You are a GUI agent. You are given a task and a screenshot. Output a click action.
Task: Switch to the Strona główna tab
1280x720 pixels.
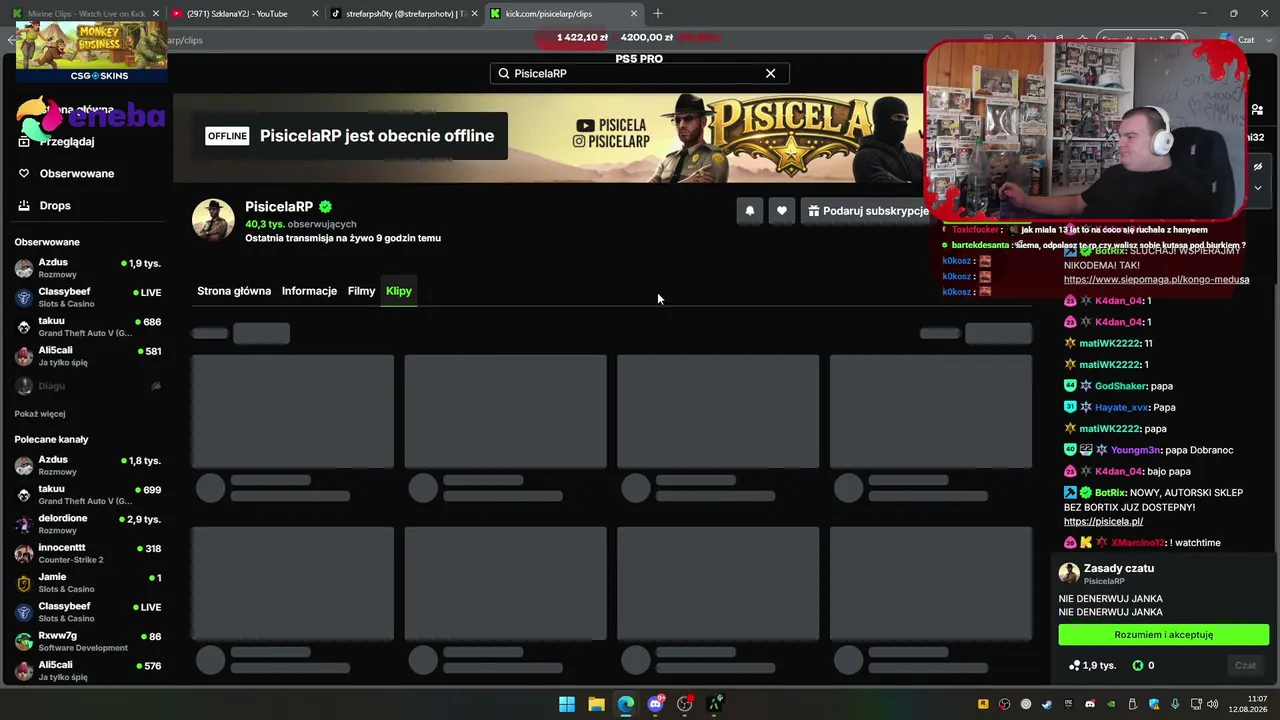click(x=234, y=291)
